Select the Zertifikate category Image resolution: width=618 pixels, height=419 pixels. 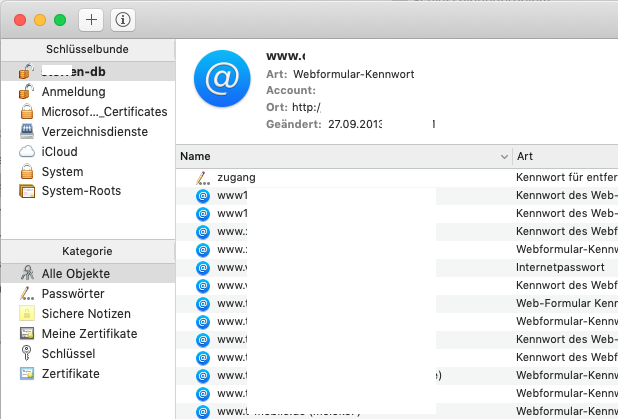tap(88, 374)
